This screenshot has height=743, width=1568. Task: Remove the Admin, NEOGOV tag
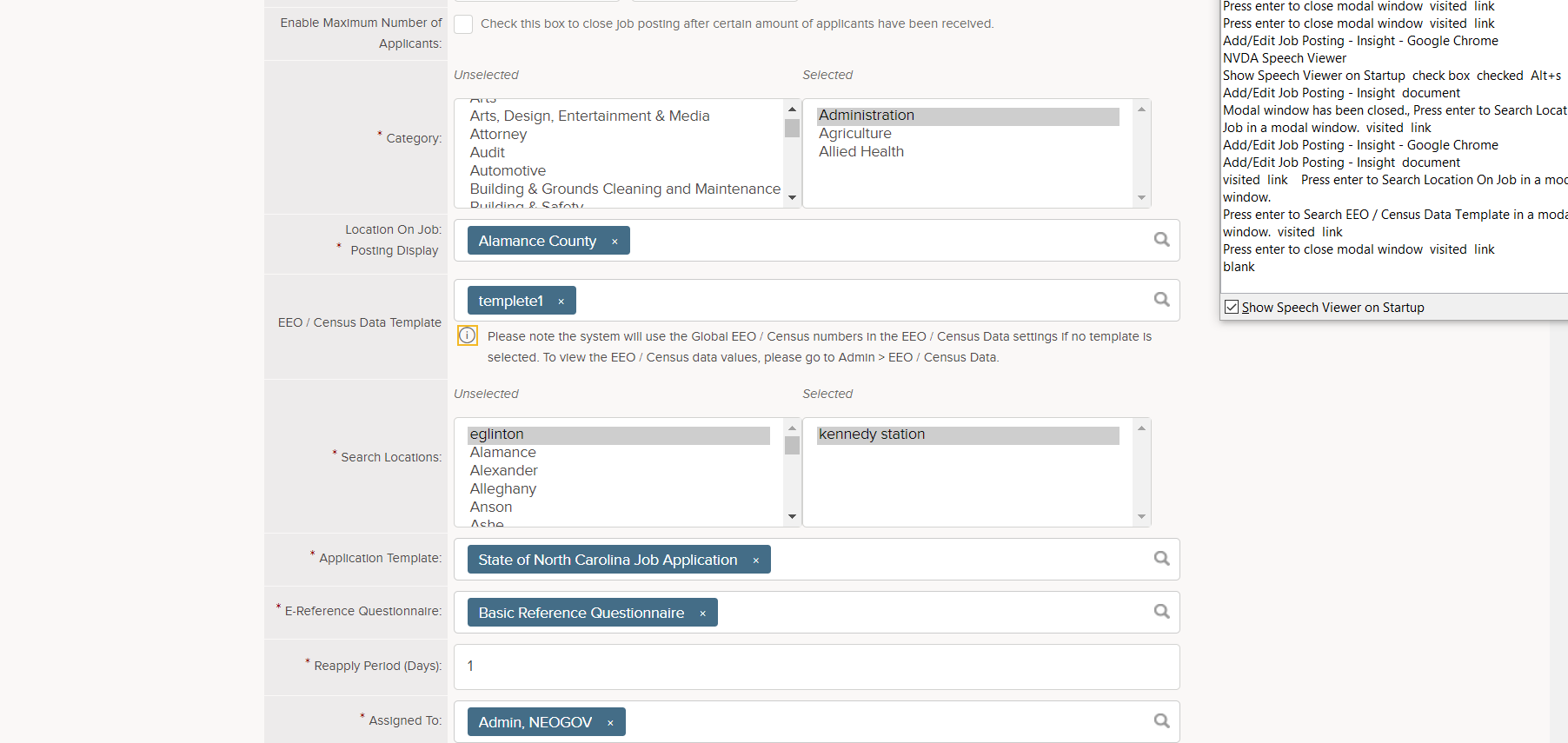610,723
